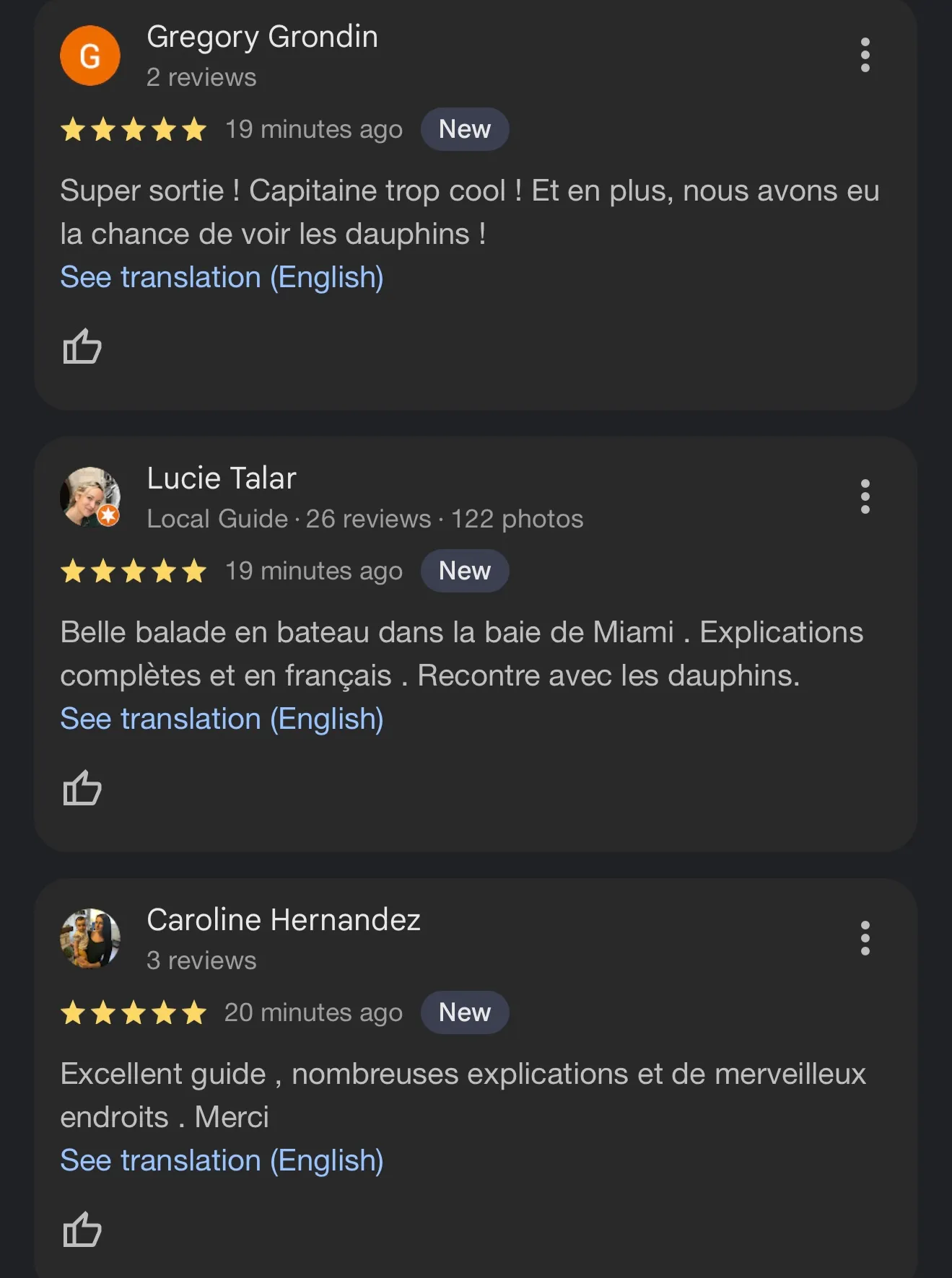Click Lucie Talar's Local Guide details line
This screenshot has width=952, height=1278.
(x=364, y=519)
